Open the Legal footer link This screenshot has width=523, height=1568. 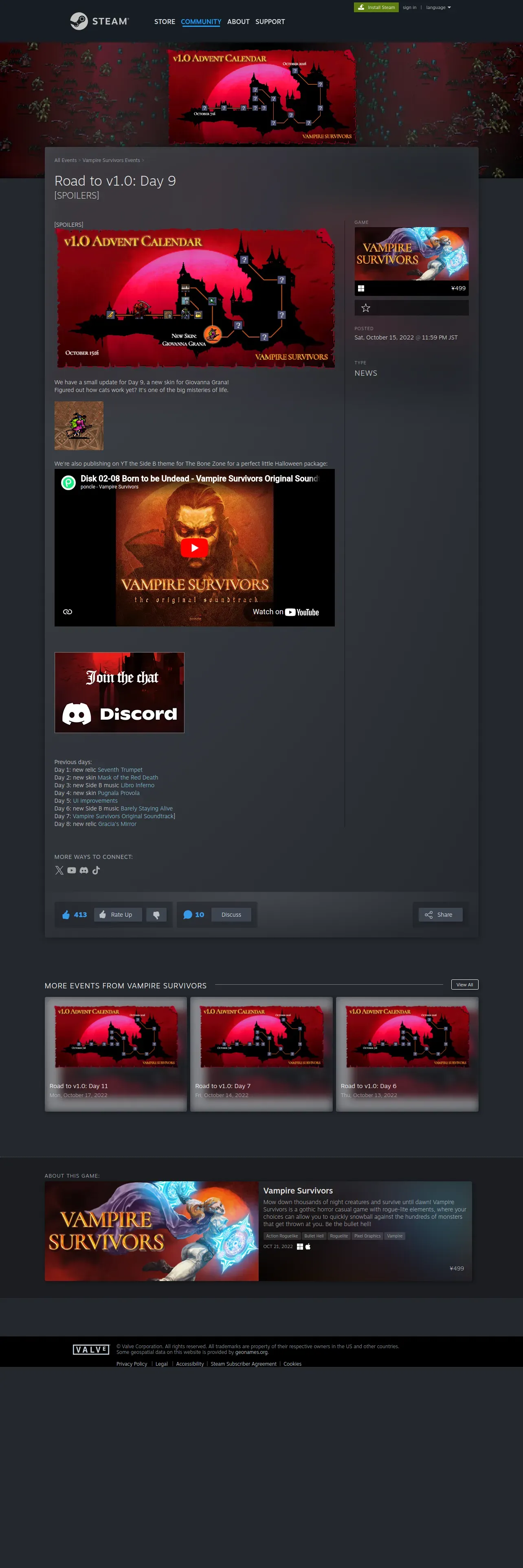coord(161,1364)
